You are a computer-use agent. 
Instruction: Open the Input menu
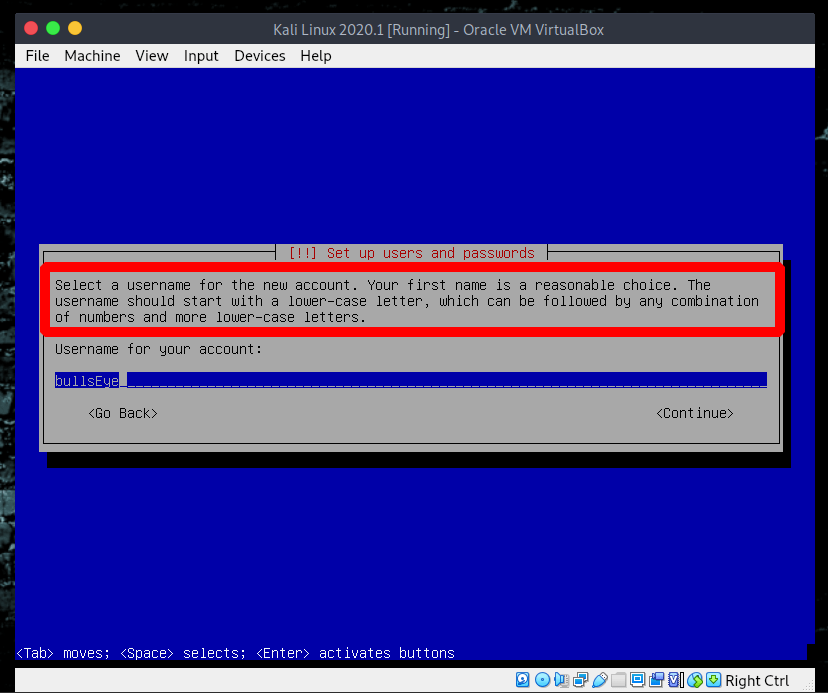pos(201,56)
